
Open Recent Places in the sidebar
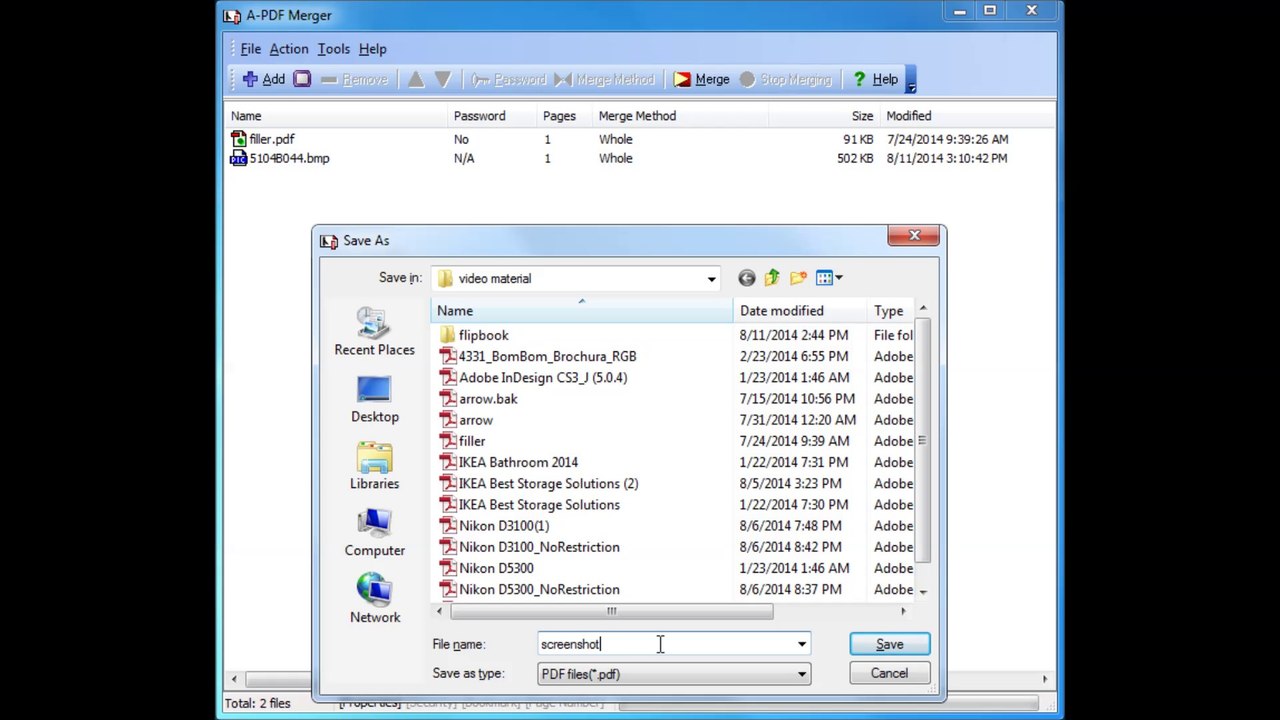point(374,332)
